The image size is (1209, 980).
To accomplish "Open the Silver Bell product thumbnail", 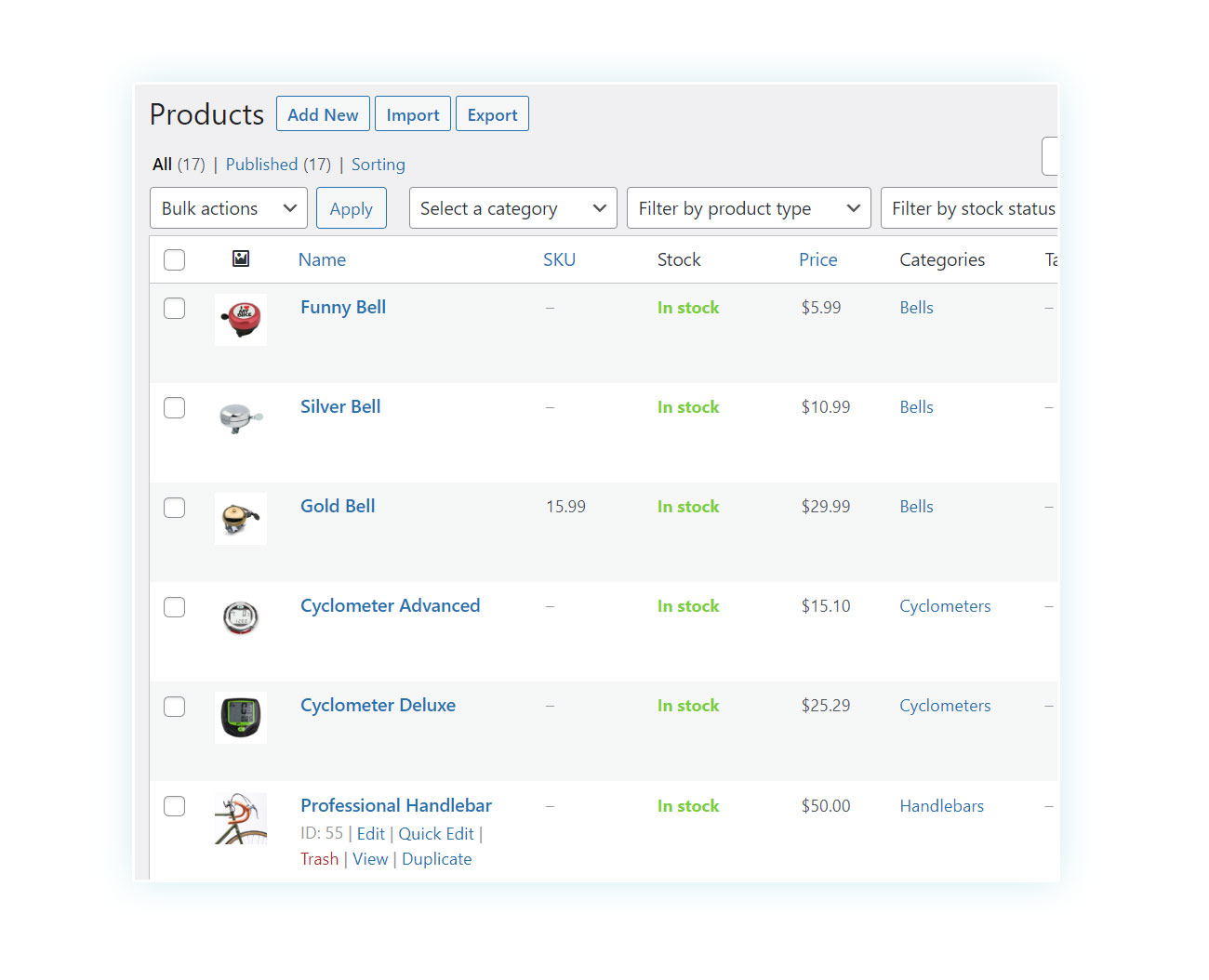I will coord(241,419).
